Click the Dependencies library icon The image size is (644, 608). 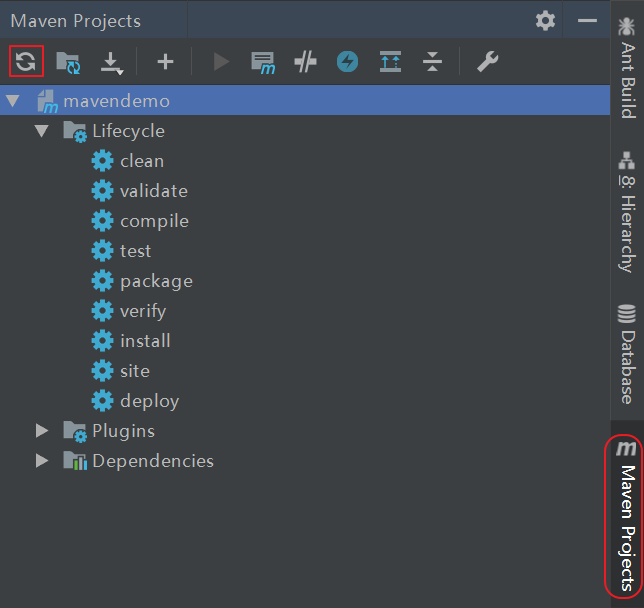[75, 461]
